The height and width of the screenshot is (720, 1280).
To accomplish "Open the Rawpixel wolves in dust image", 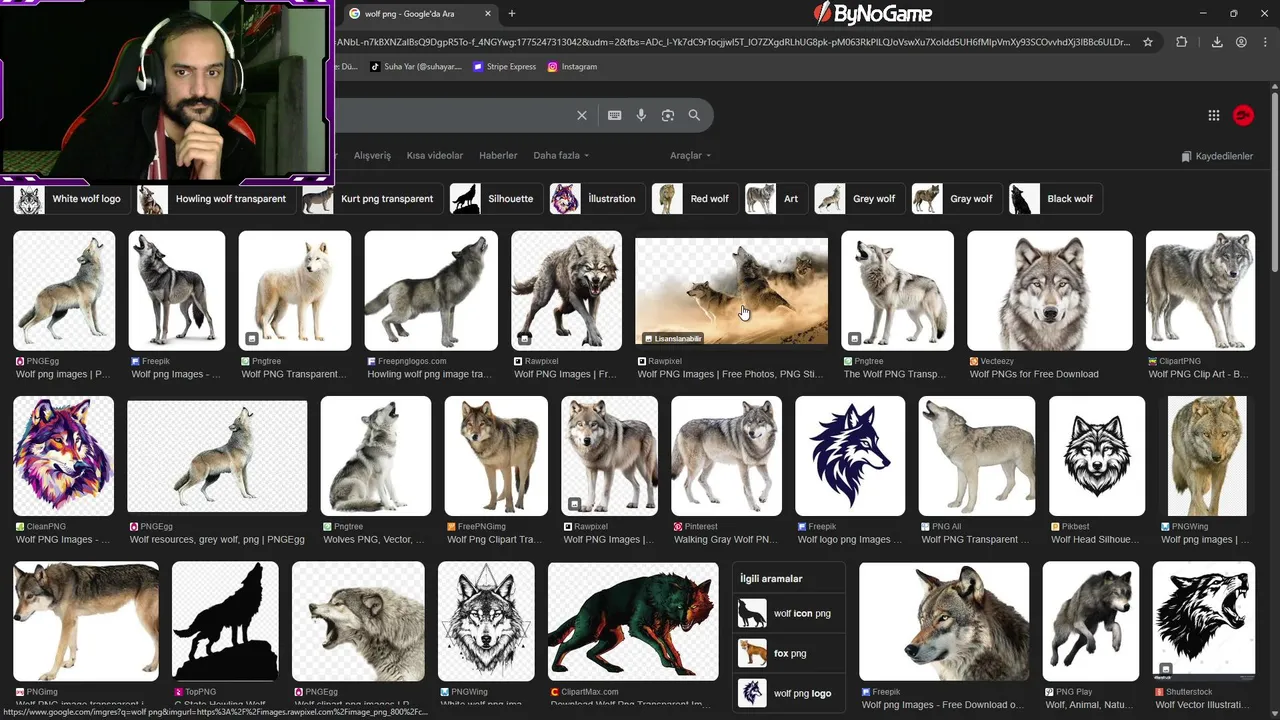I will pyautogui.click(x=731, y=292).
